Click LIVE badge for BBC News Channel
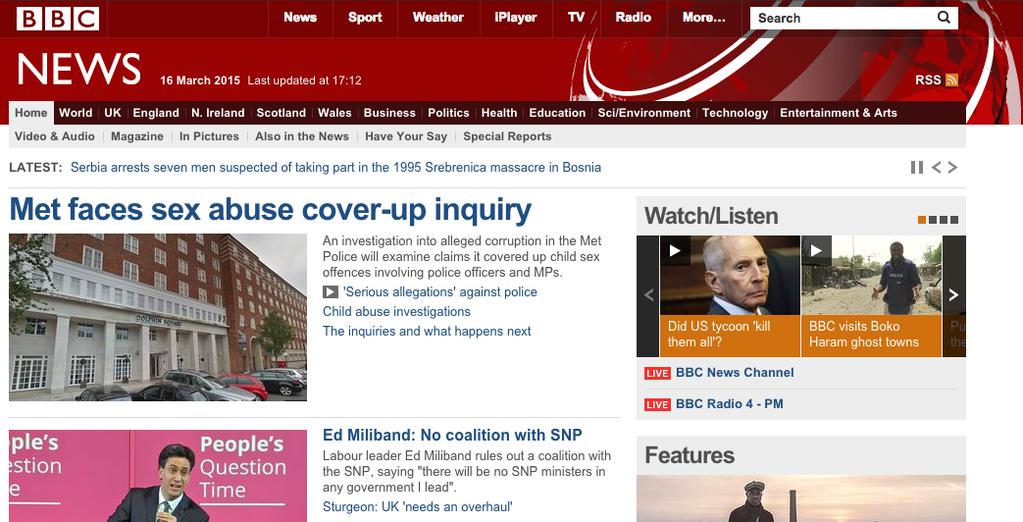Viewport: 1023px width, 522px height. click(657, 373)
